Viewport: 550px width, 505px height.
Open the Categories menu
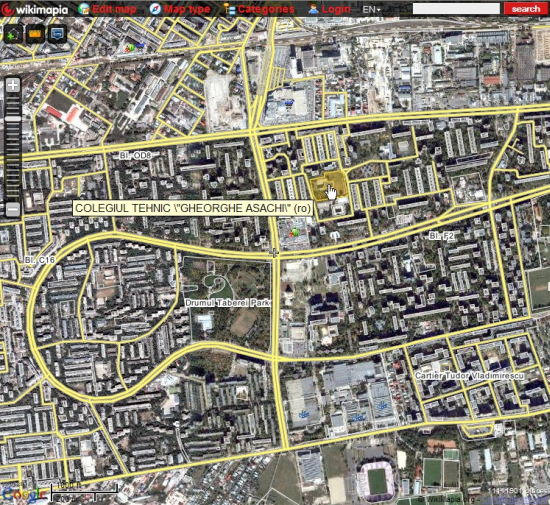click(x=266, y=9)
